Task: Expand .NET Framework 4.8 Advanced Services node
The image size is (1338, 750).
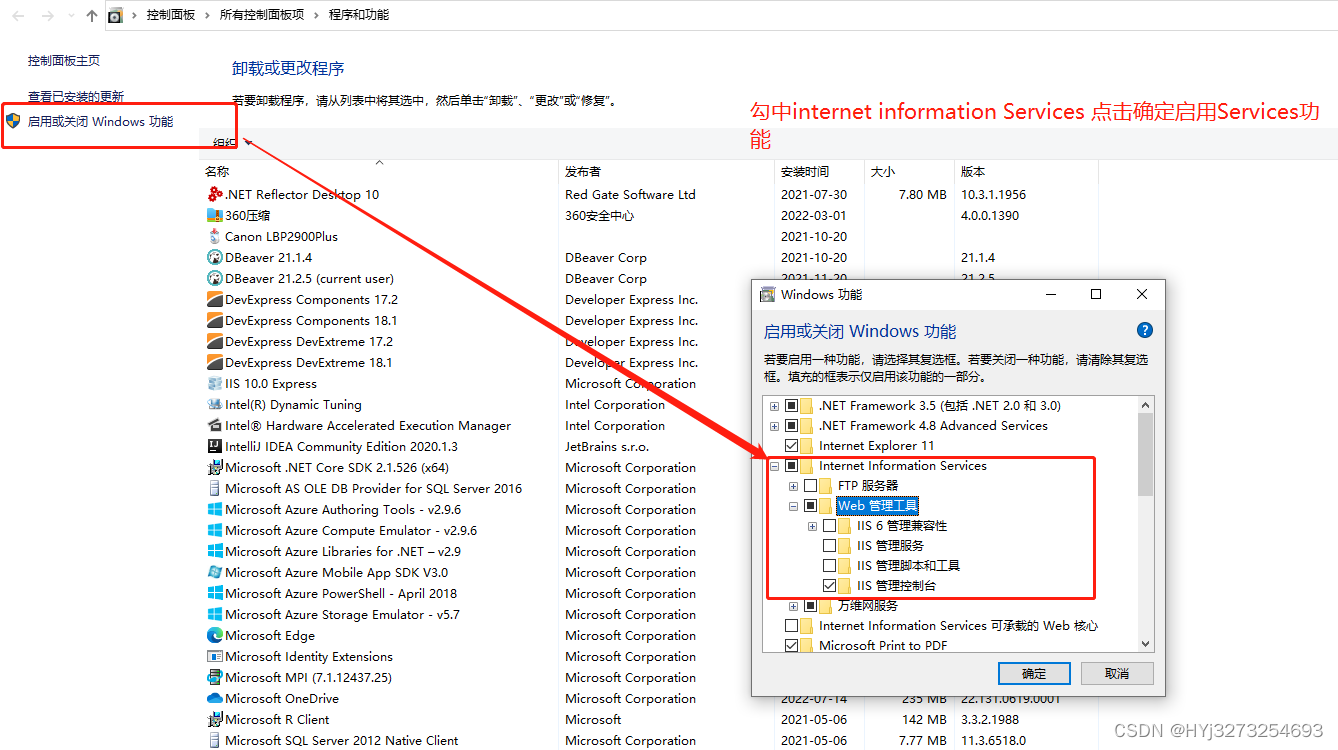Action: coord(774,426)
